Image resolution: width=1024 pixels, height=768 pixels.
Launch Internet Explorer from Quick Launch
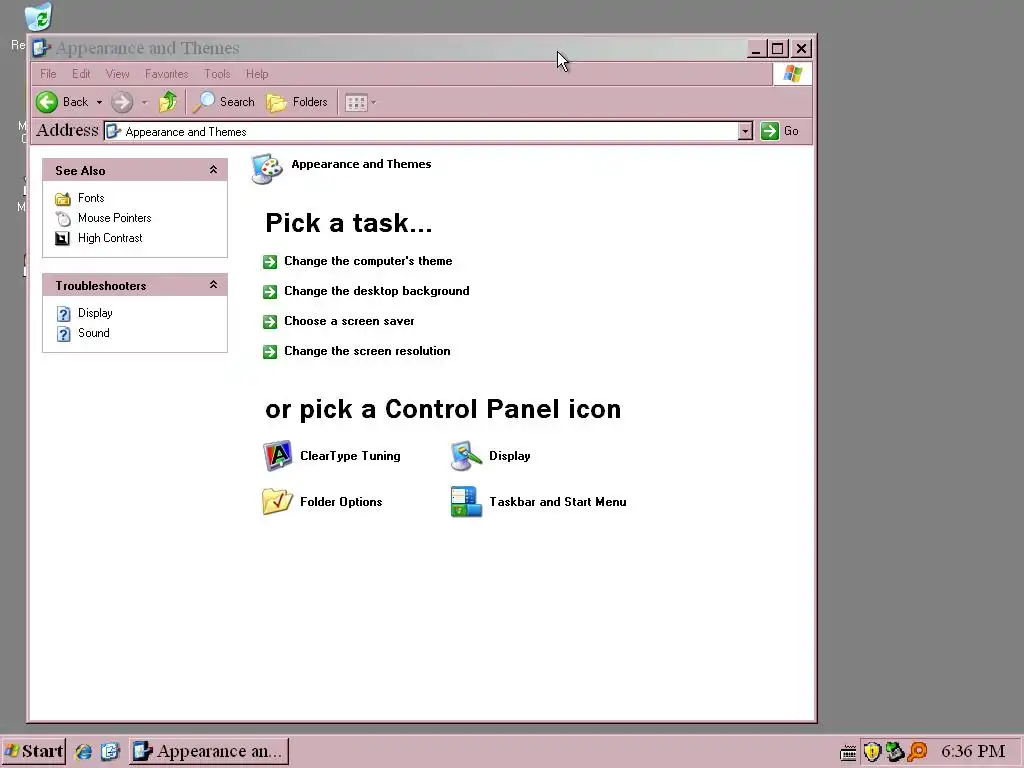84,752
